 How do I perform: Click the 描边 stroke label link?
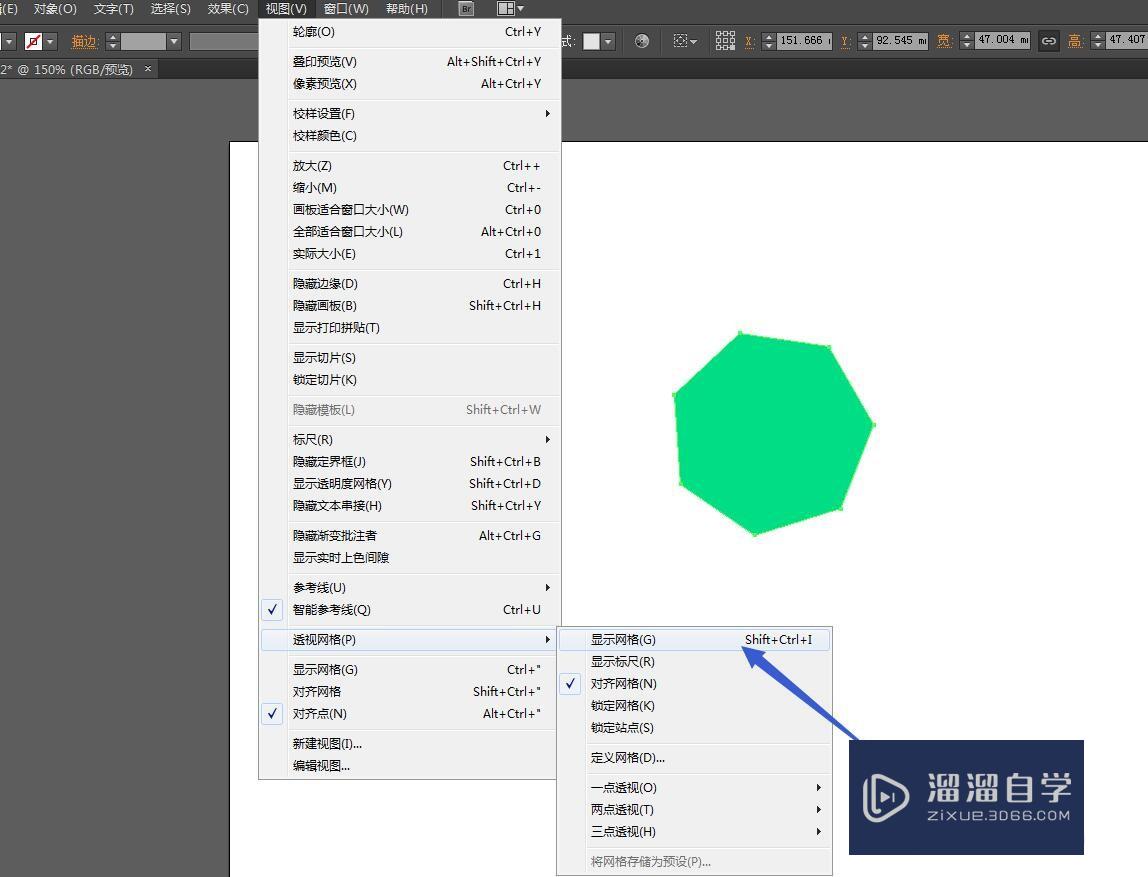click(84, 41)
